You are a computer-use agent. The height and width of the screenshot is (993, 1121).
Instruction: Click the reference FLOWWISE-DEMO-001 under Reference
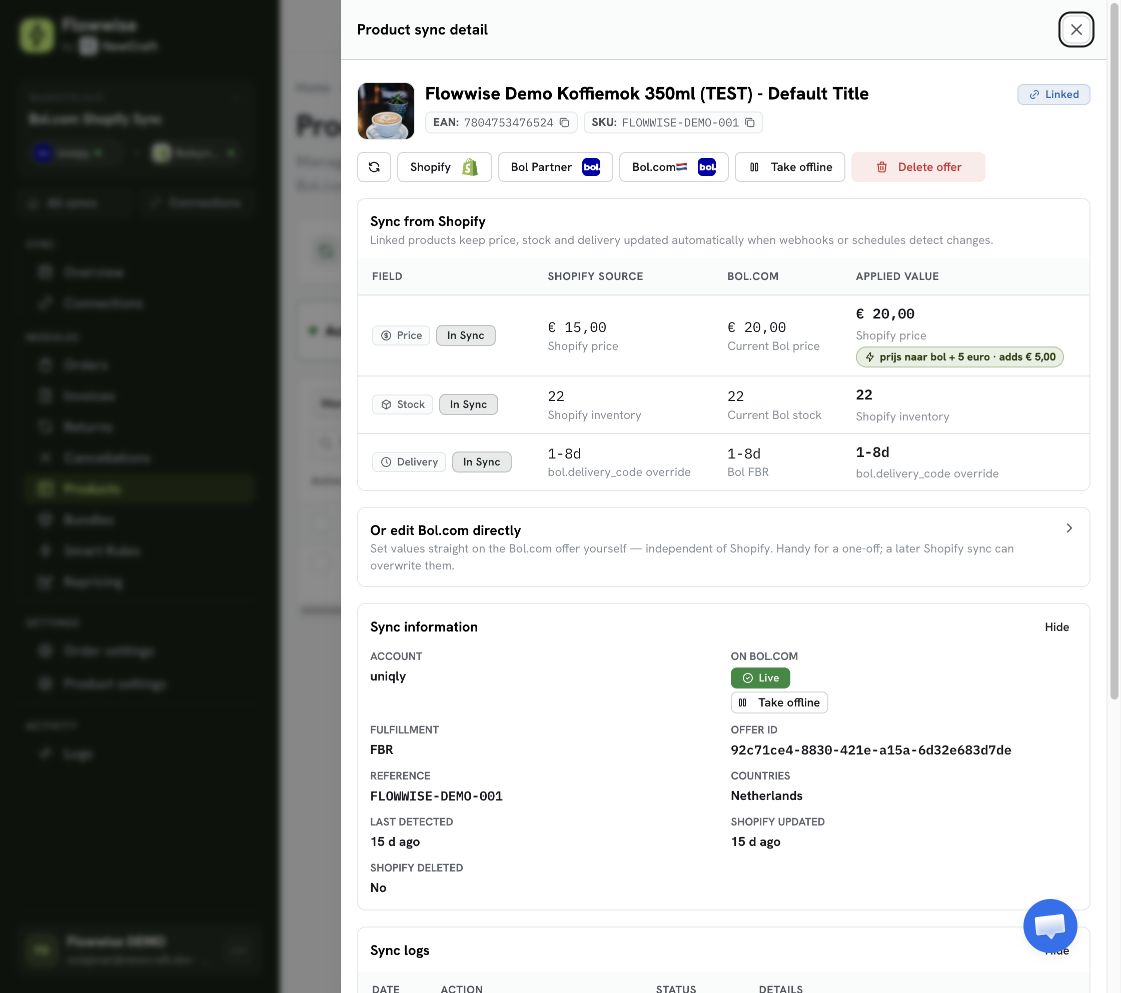(x=436, y=796)
